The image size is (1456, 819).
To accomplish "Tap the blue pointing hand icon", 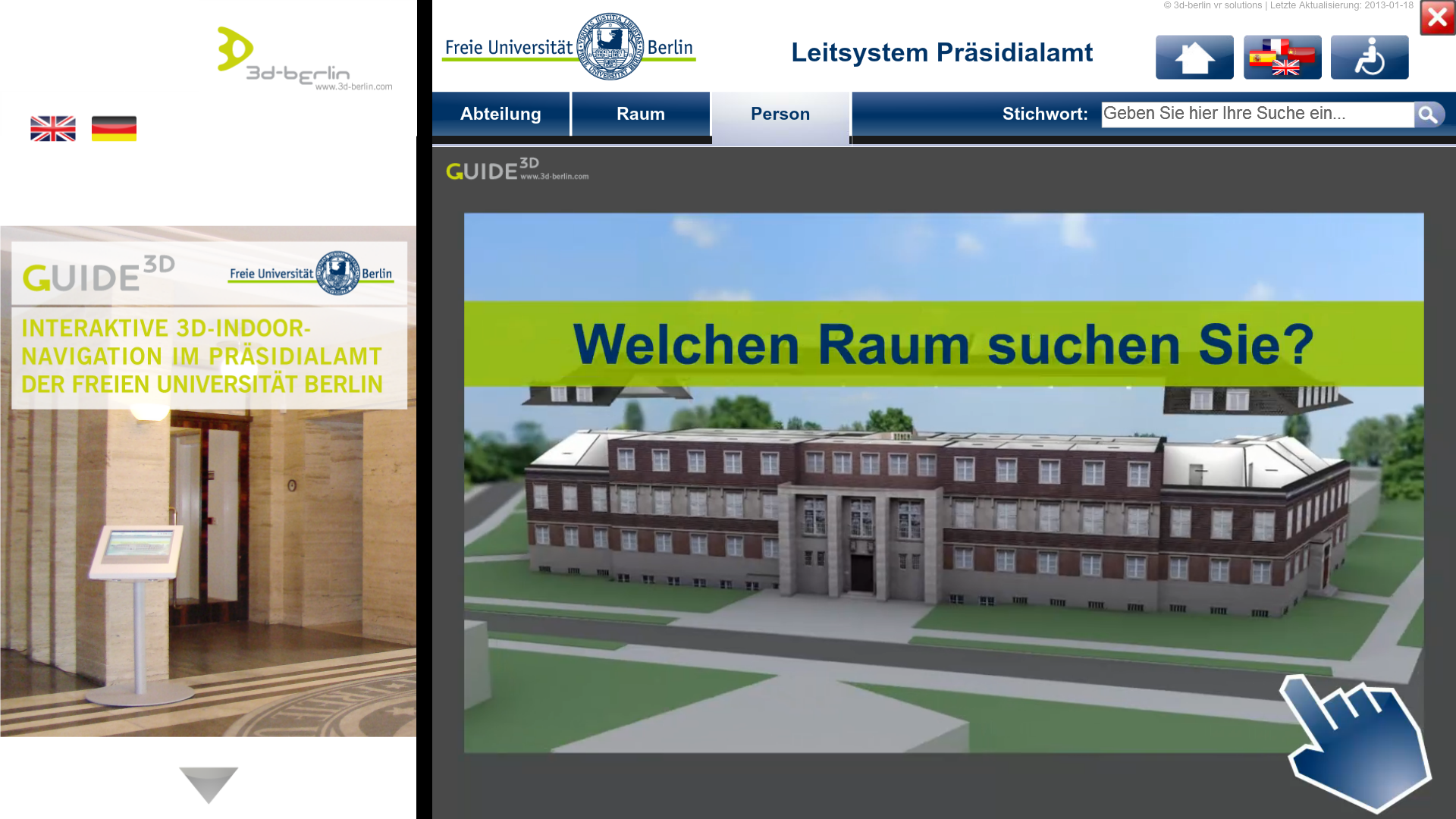I will (x=1355, y=743).
